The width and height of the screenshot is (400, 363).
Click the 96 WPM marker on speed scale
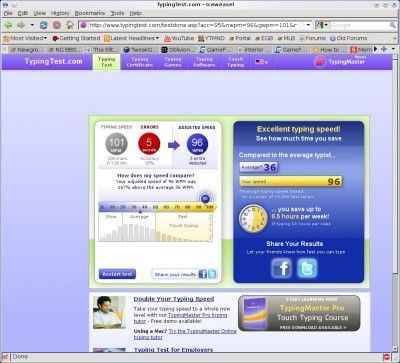(205, 199)
